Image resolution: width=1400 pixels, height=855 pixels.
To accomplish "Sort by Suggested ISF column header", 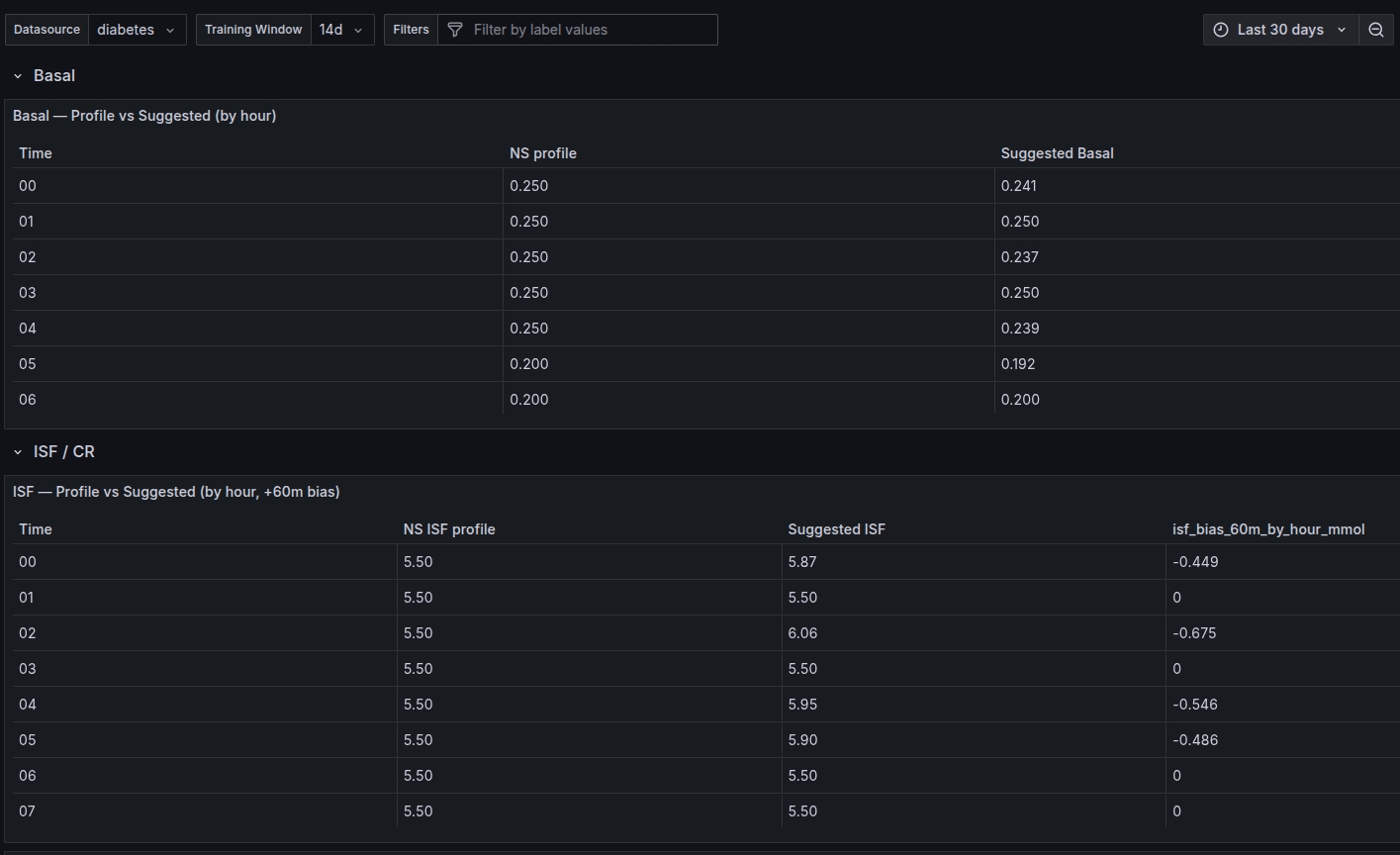I will [836, 529].
